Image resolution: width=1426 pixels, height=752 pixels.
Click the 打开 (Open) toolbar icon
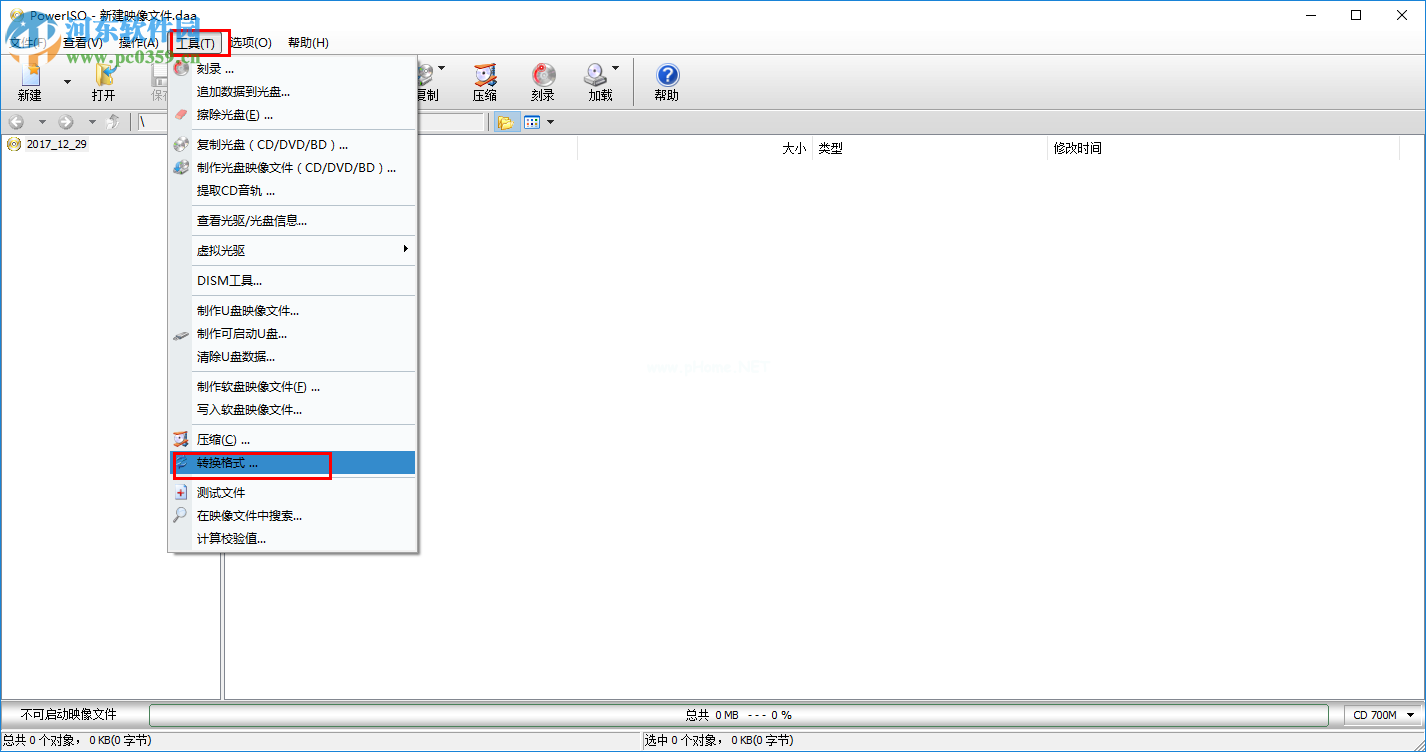click(x=103, y=82)
